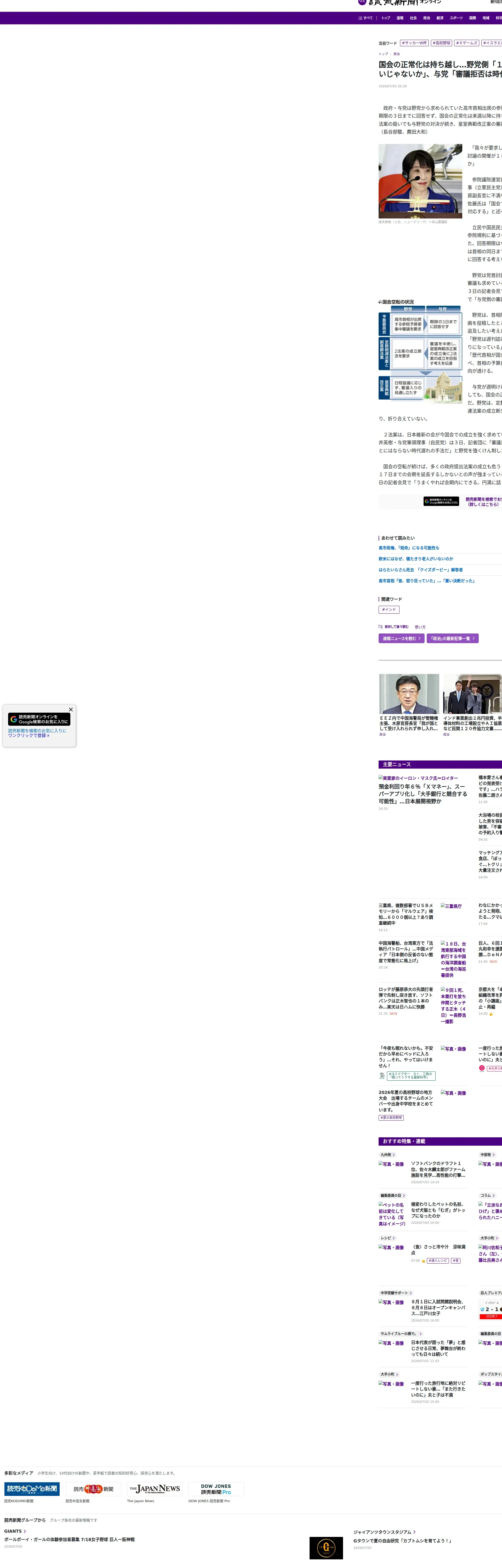Click the #高校野球 trending tag

442,43
